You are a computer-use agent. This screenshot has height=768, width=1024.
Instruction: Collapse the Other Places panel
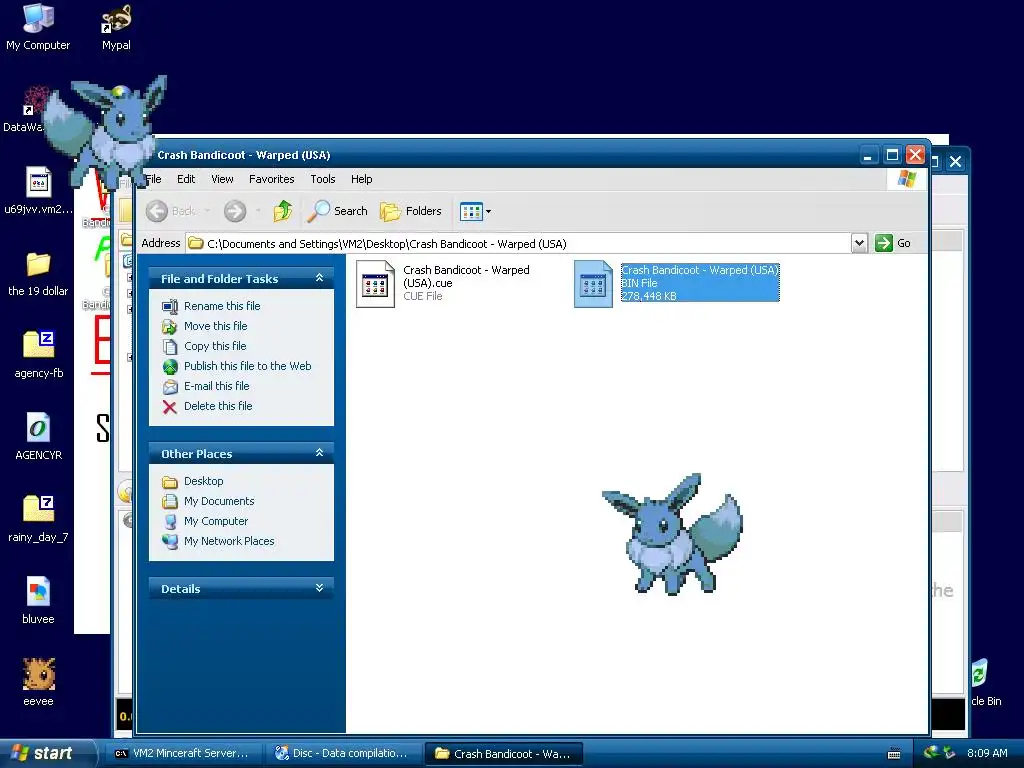pos(319,453)
